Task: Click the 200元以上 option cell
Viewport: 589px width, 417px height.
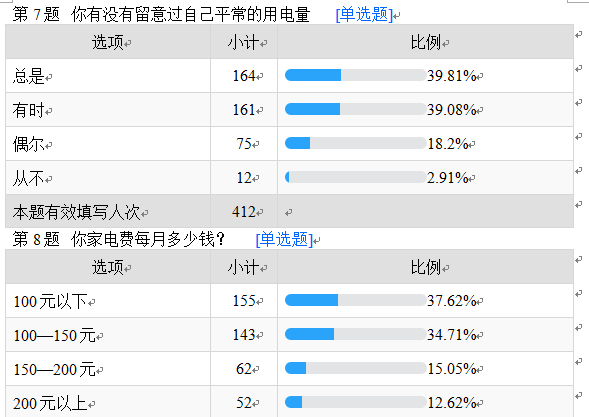Action: [x=108, y=402]
